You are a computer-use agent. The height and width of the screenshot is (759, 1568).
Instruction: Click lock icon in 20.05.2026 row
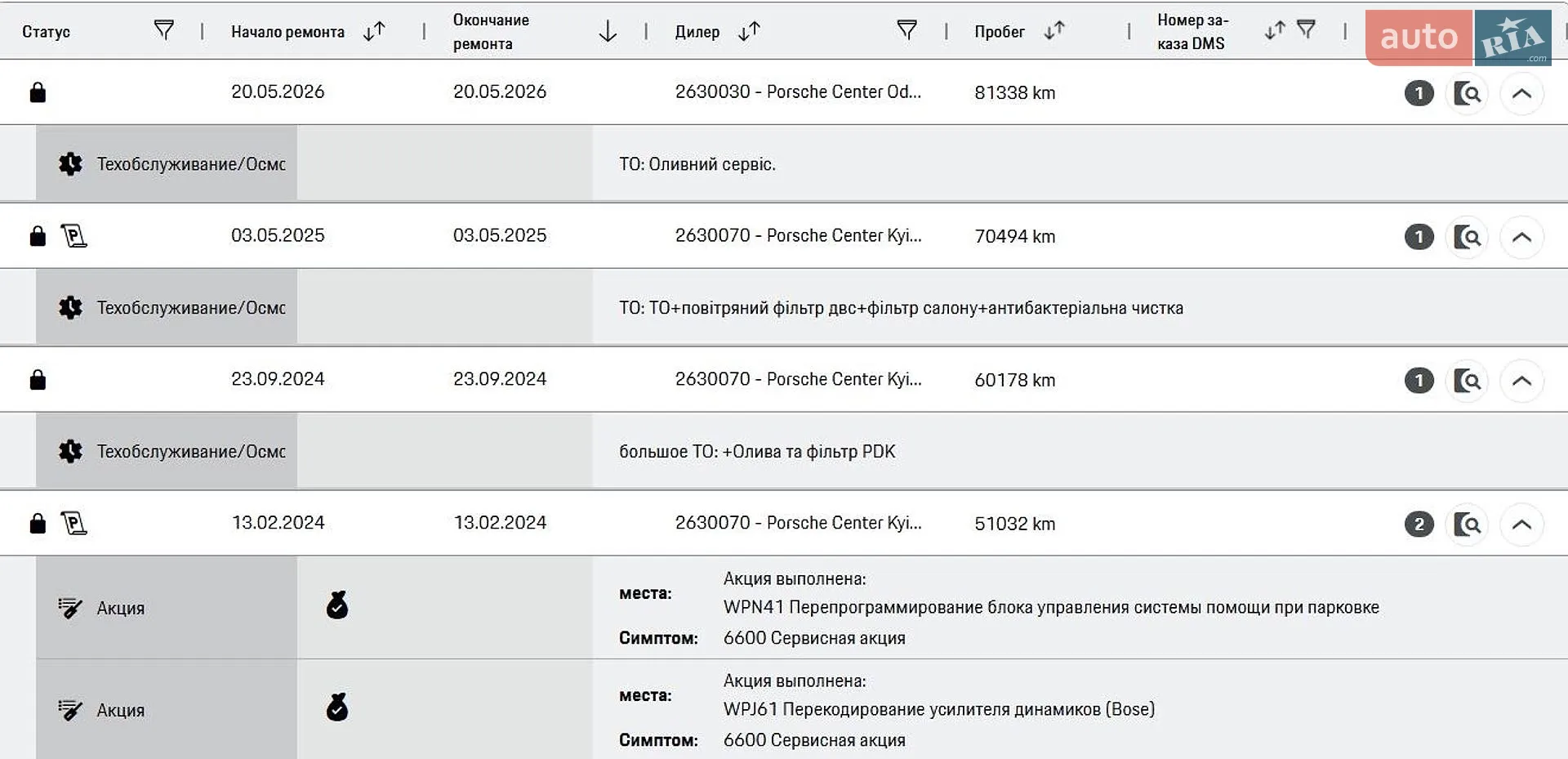tap(38, 92)
